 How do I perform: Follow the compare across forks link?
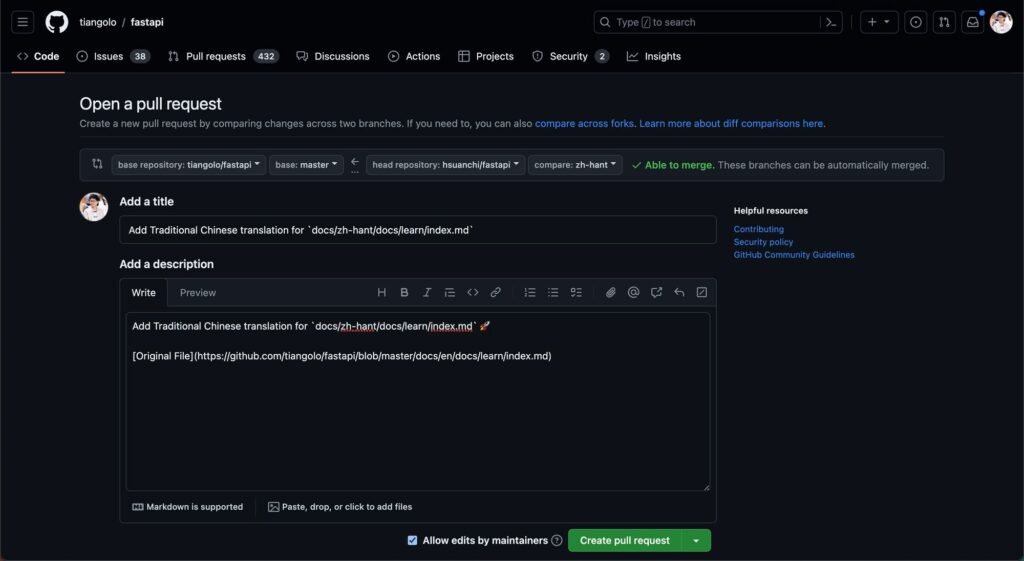tap(584, 123)
